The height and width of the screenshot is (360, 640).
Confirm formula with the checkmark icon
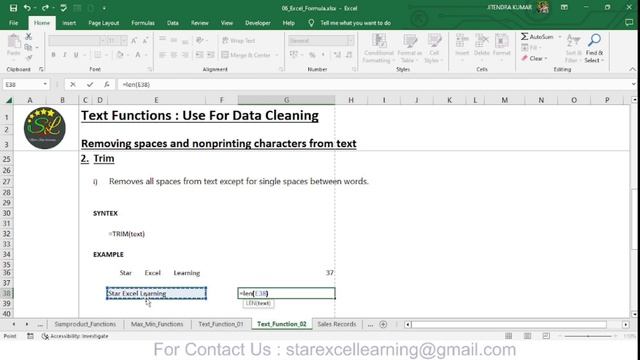[x=90, y=84]
